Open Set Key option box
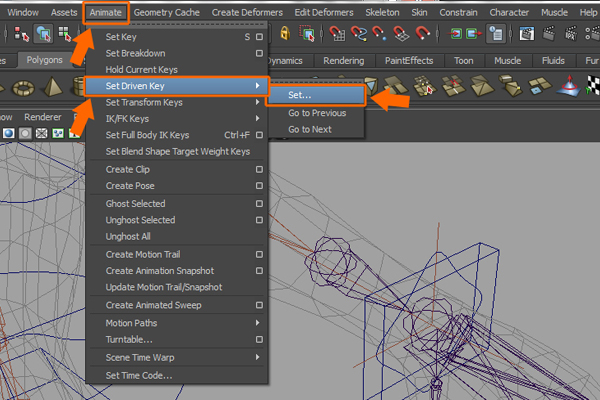Image resolution: width=600 pixels, height=400 pixels. [259, 37]
